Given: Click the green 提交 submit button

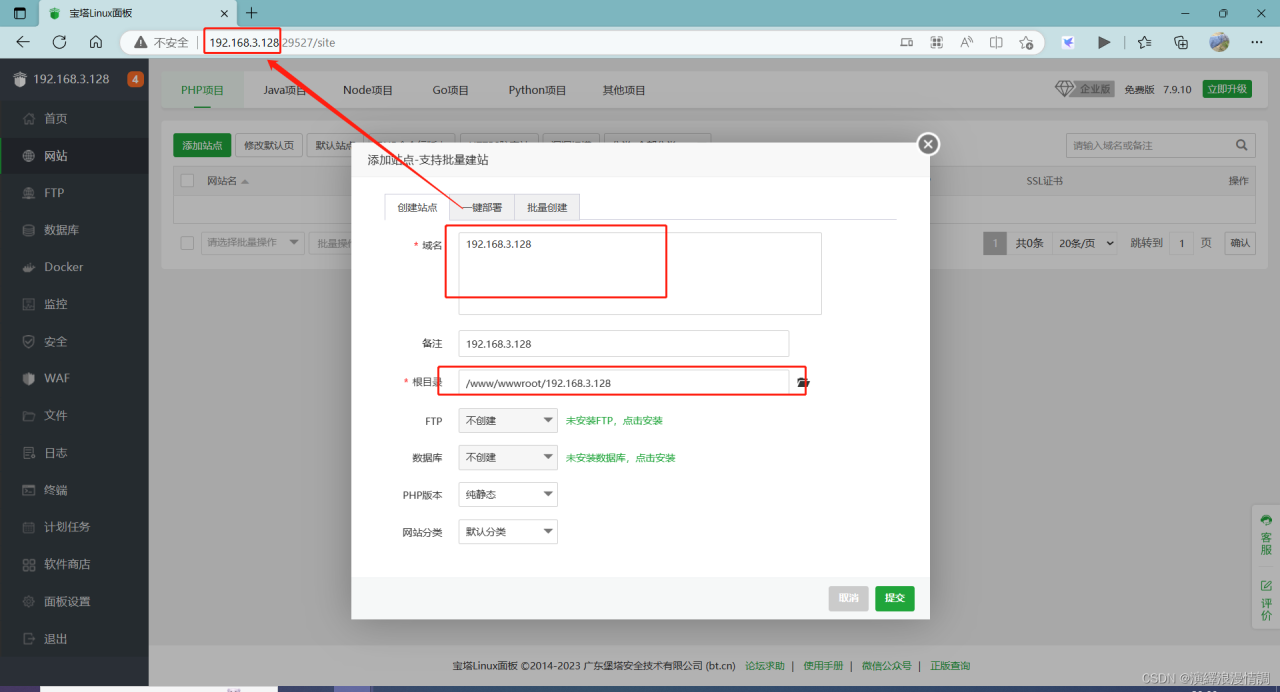Looking at the screenshot, I should pos(894,598).
